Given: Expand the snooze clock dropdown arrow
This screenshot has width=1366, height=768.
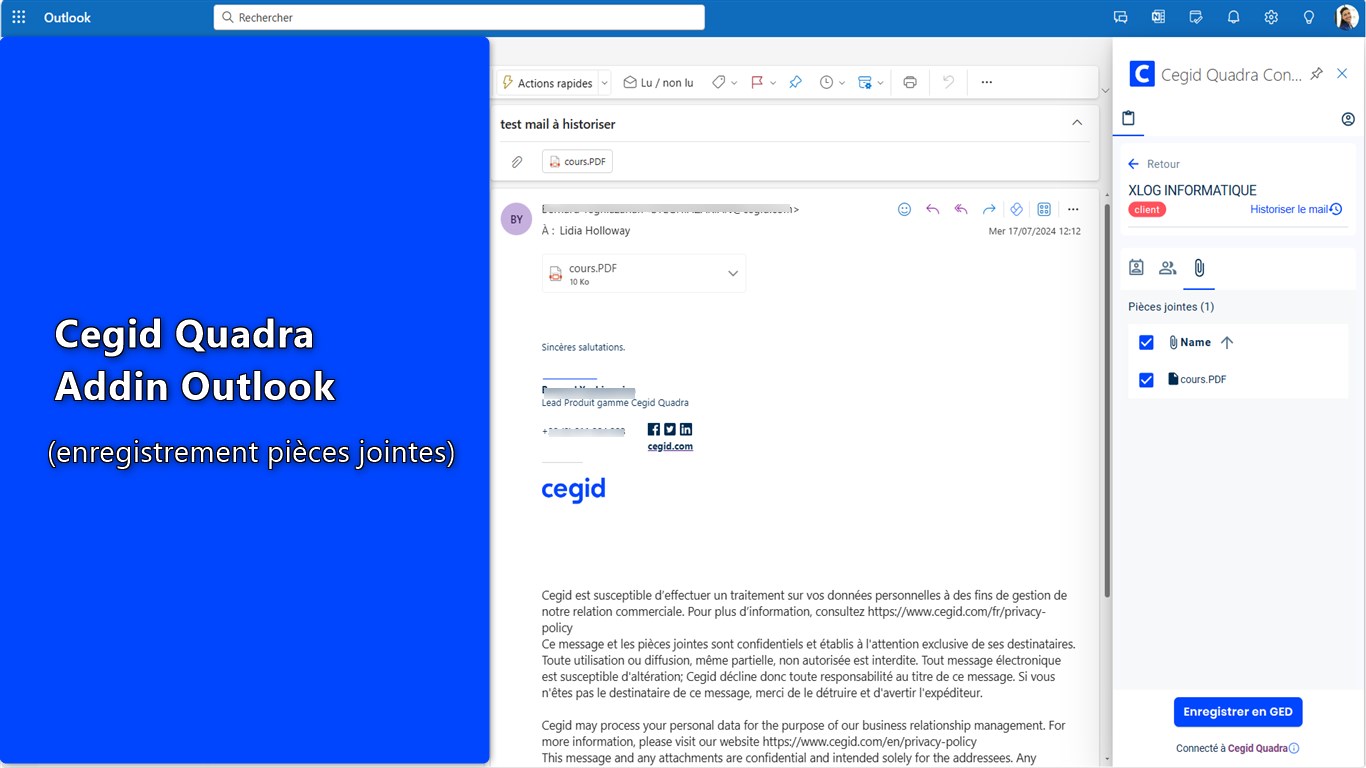Looking at the screenshot, I should pos(842,83).
